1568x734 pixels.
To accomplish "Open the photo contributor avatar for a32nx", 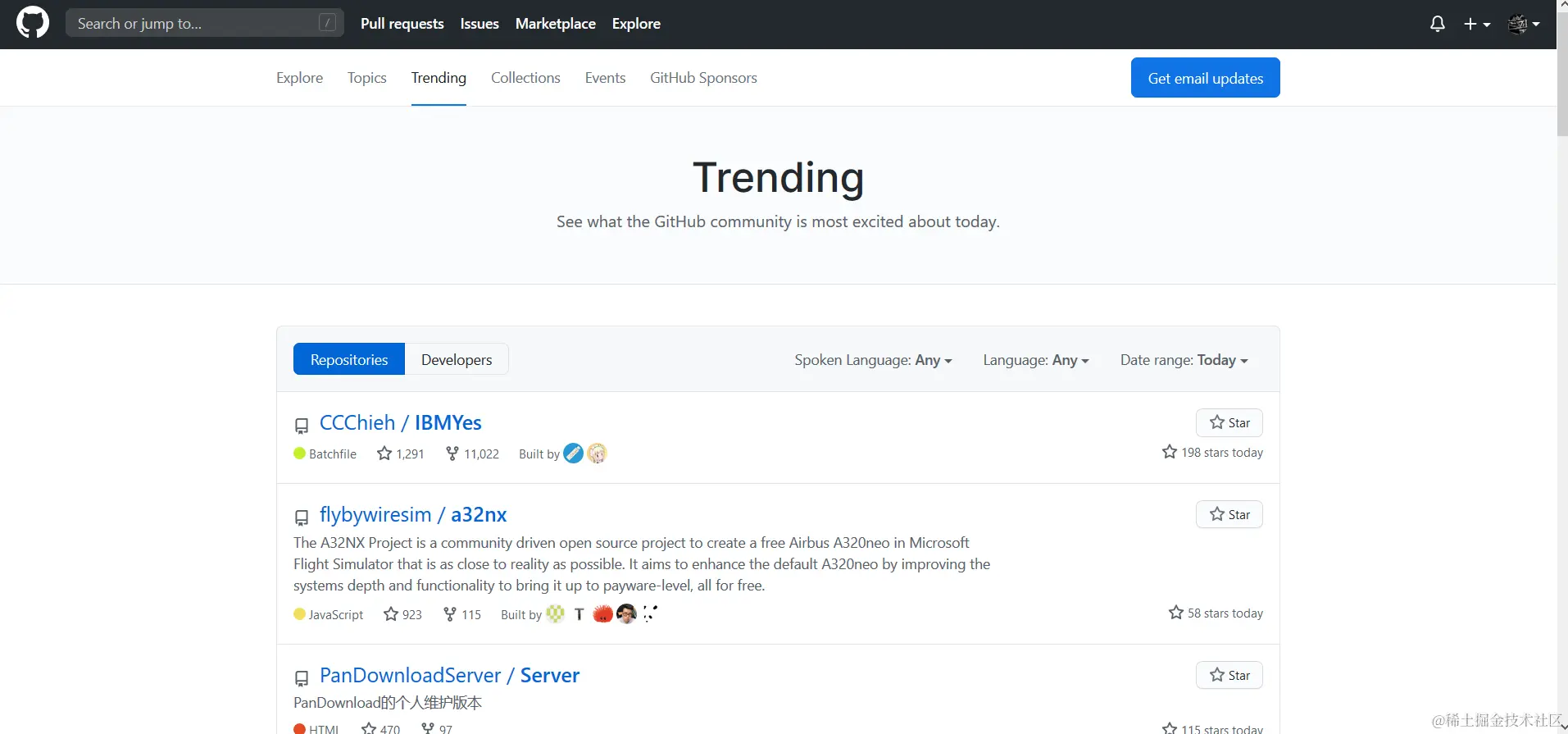I will [626, 613].
